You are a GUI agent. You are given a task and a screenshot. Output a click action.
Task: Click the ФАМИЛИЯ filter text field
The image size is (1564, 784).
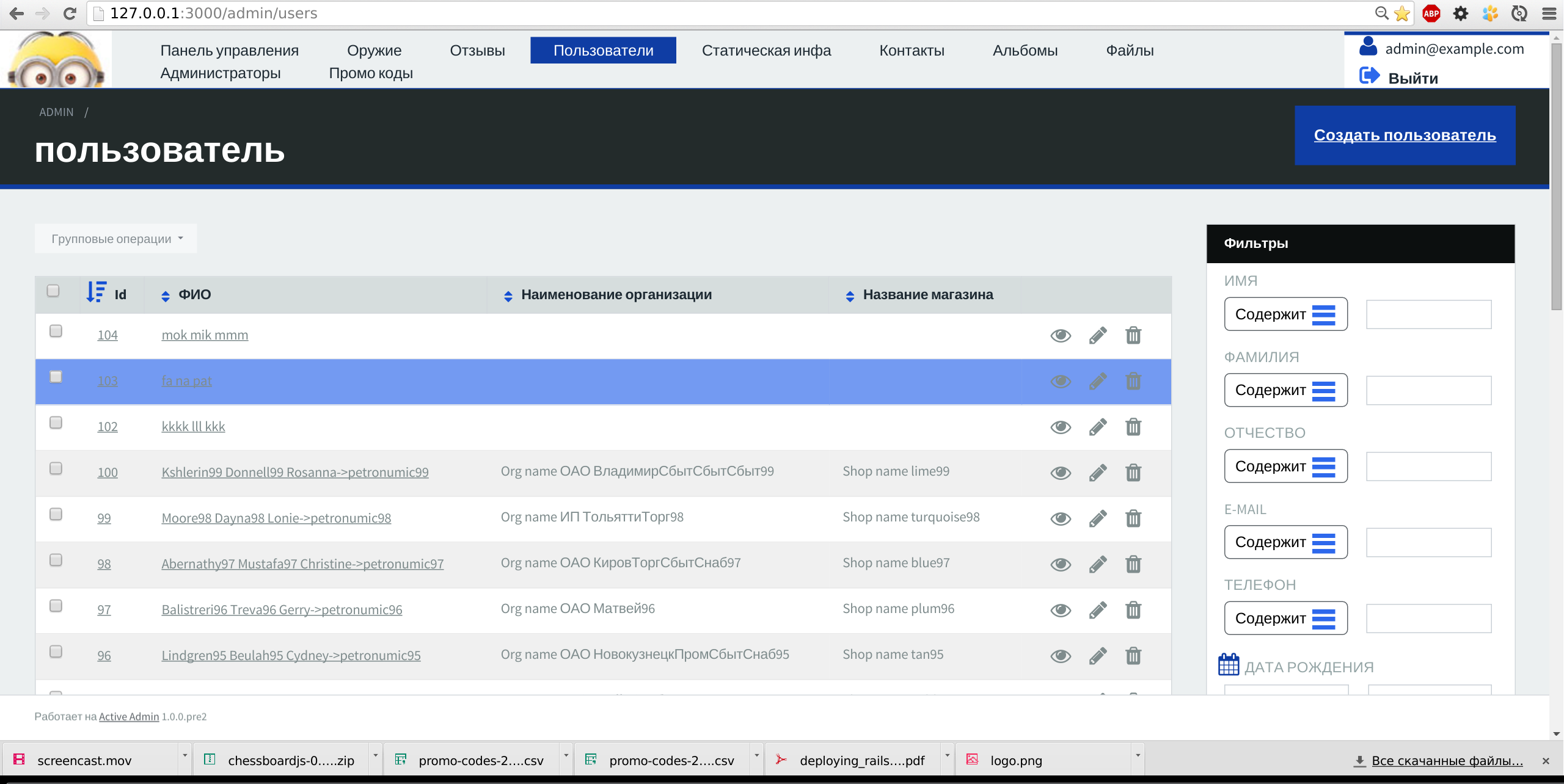1428,390
